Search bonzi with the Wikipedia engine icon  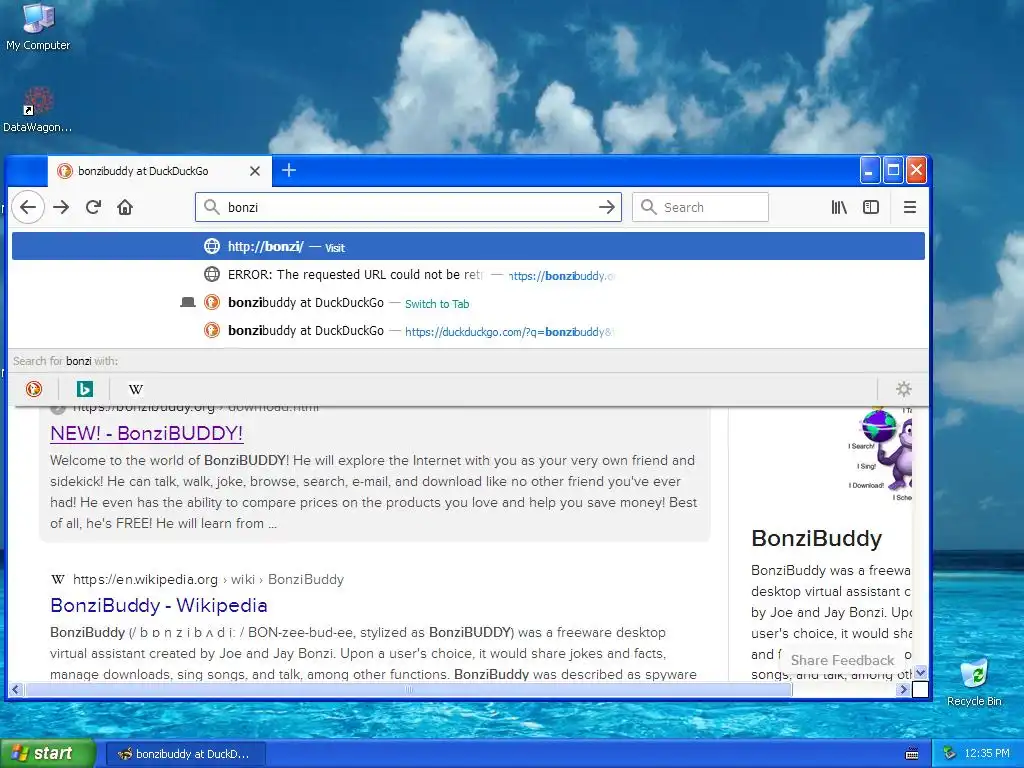click(135, 389)
